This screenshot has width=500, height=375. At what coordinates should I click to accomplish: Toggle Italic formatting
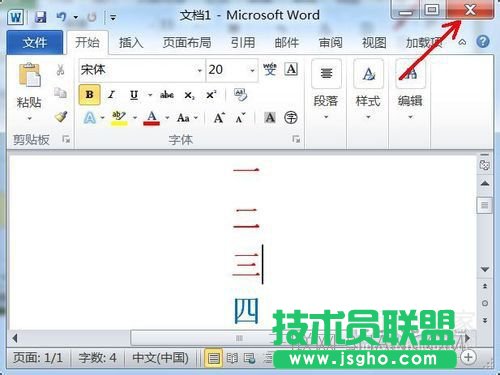pyautogui.click(x=111, y=95)
